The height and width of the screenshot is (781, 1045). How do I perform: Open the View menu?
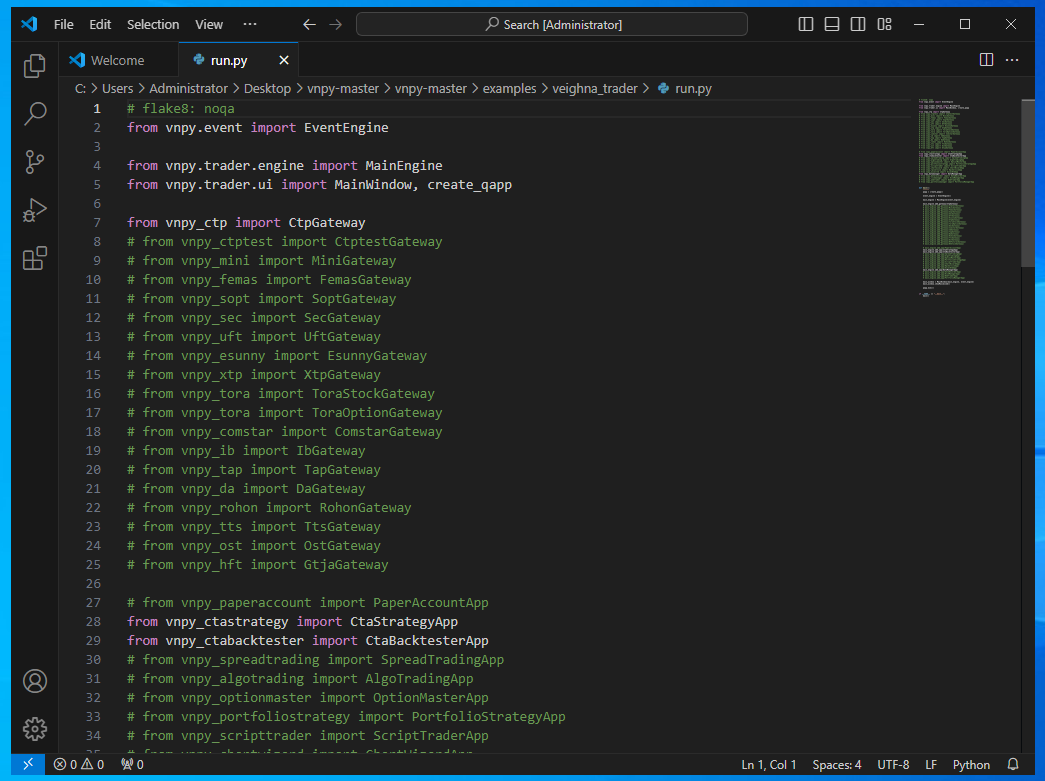(x=209, y=25)
